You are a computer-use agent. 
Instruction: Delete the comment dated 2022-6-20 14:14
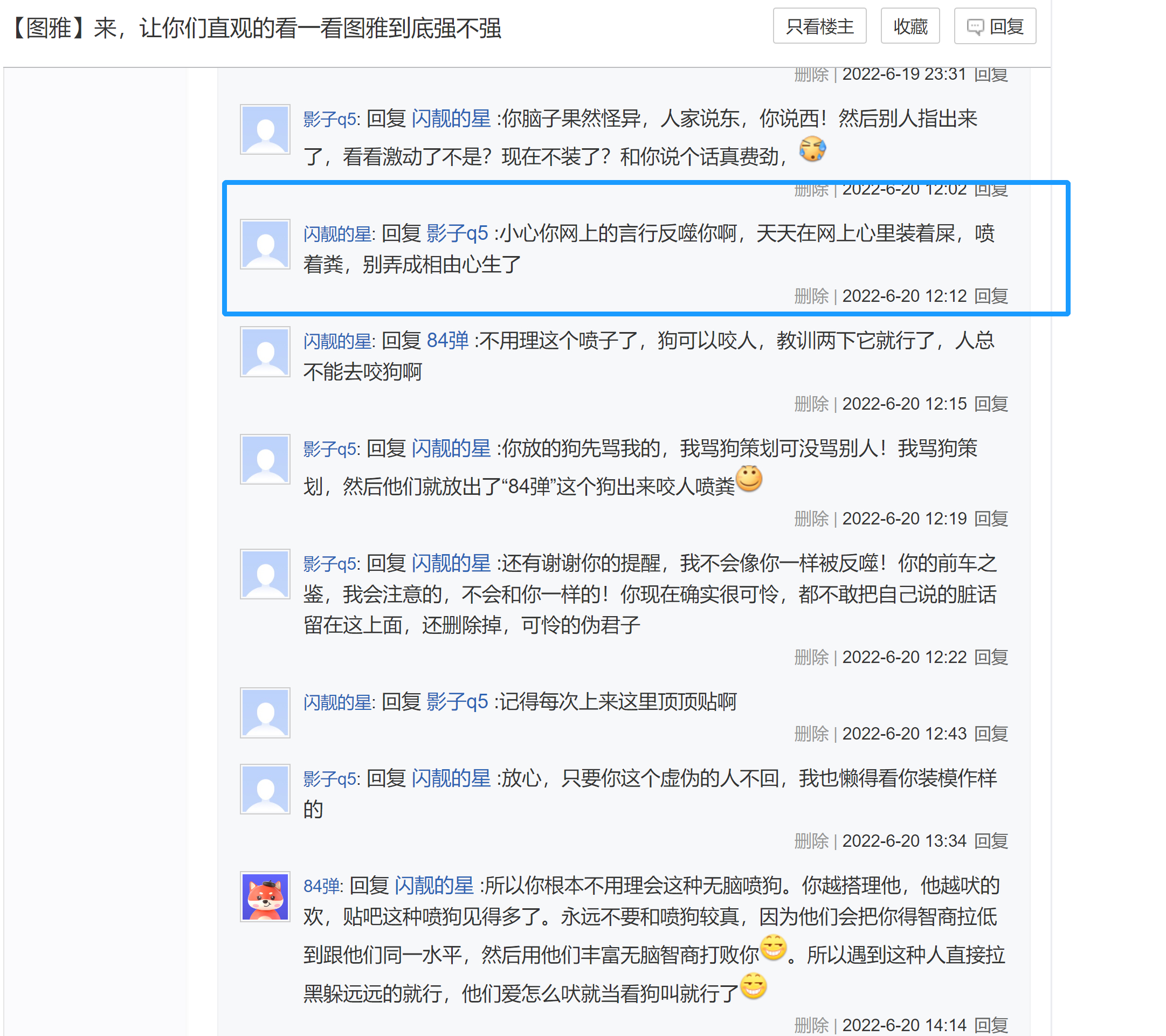[811, 1025]
